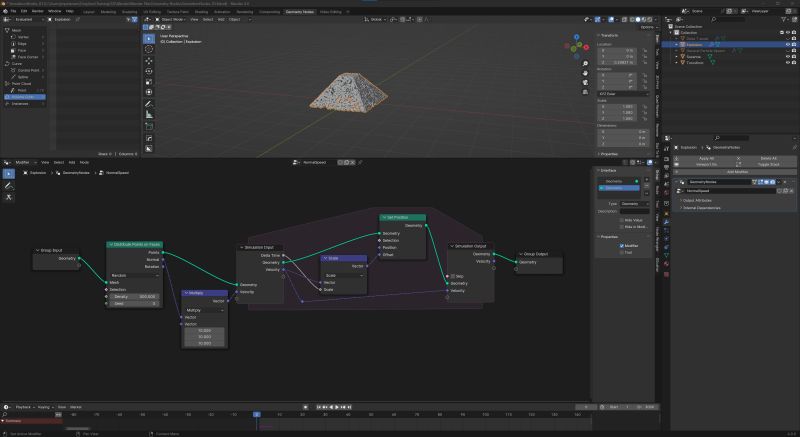Toggle the Tool checkbox in node Properties
This screenshot has width=800, height=437.
pyautogui.click(x=621, y=252)
